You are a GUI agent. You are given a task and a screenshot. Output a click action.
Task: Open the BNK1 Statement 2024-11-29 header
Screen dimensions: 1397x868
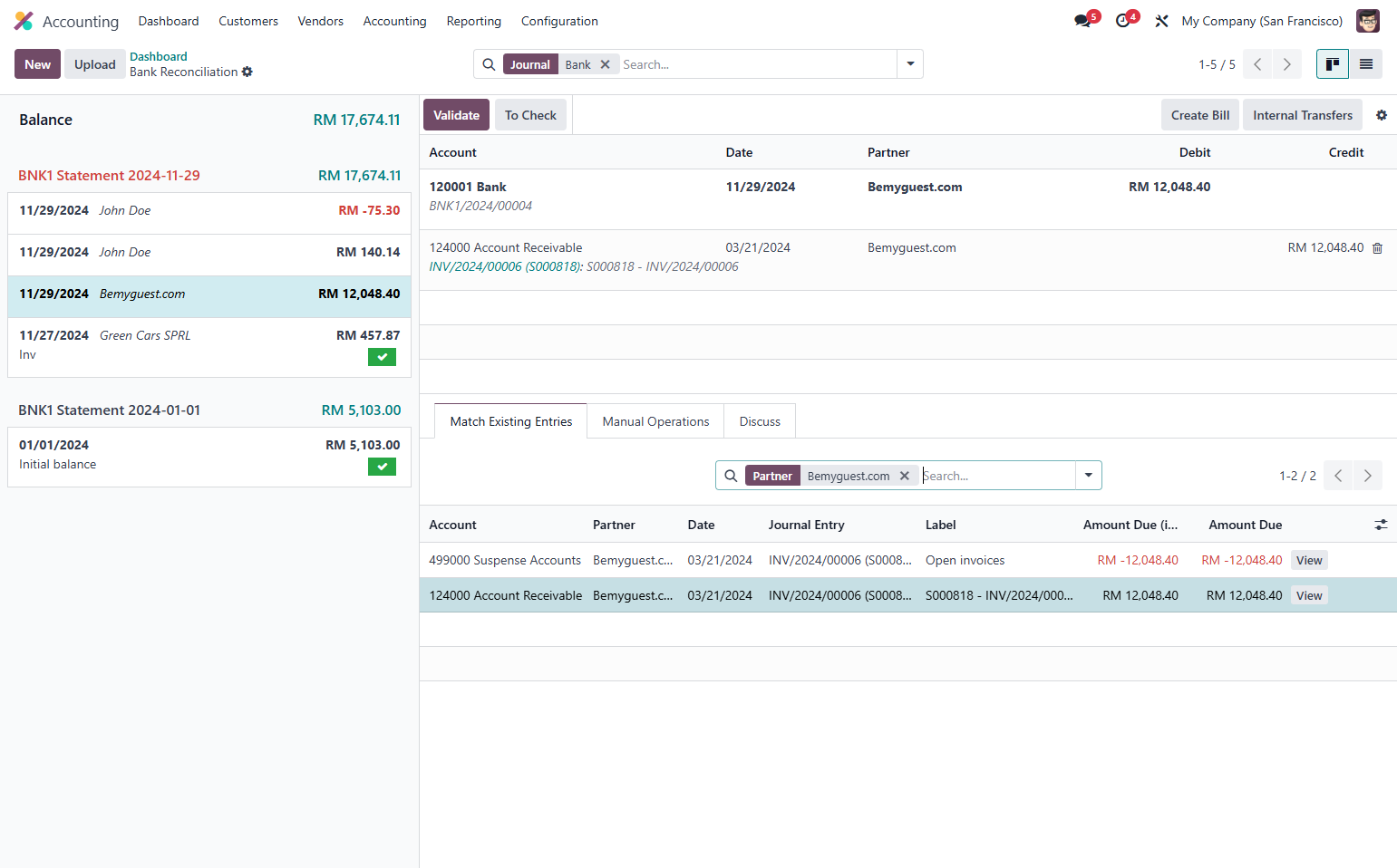[x=109, y=176]
